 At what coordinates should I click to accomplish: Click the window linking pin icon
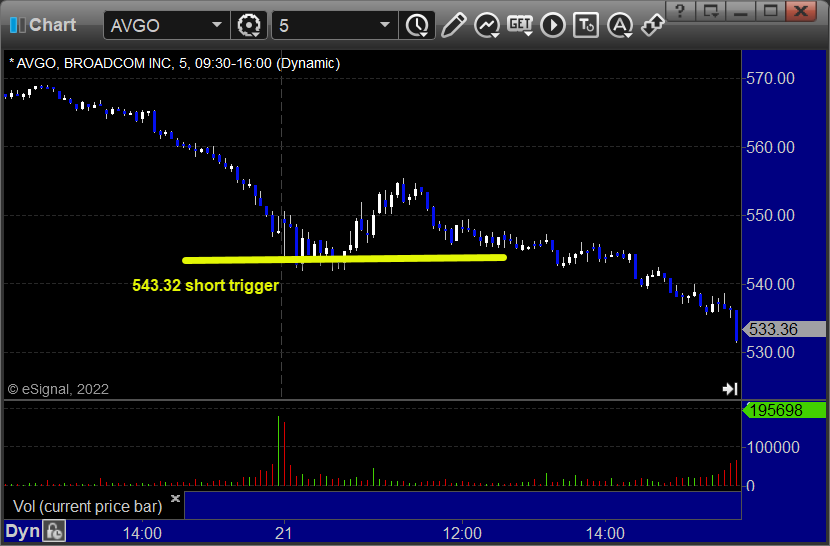(x=652, y=25)
